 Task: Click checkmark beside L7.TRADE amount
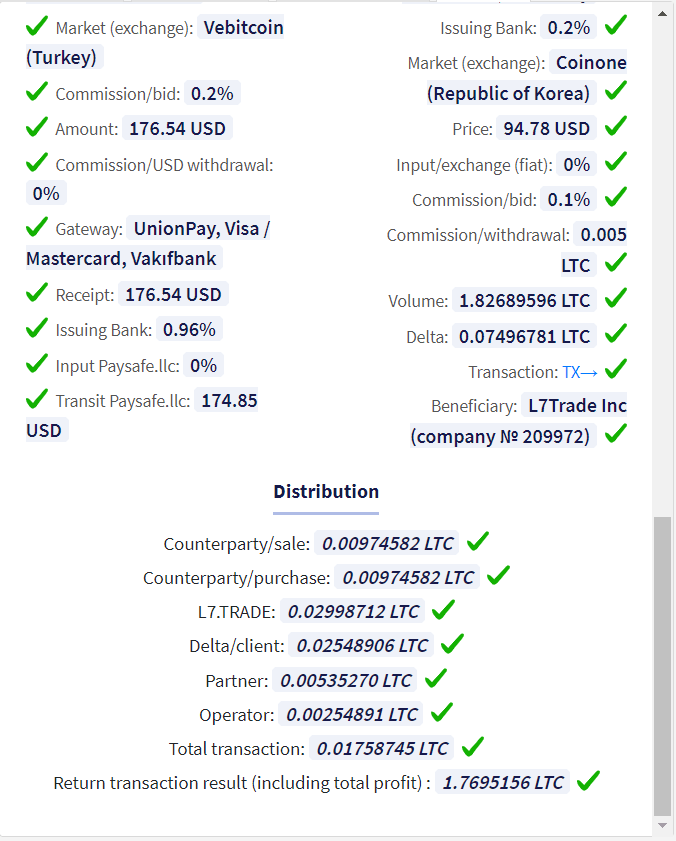tap(443, 610)
